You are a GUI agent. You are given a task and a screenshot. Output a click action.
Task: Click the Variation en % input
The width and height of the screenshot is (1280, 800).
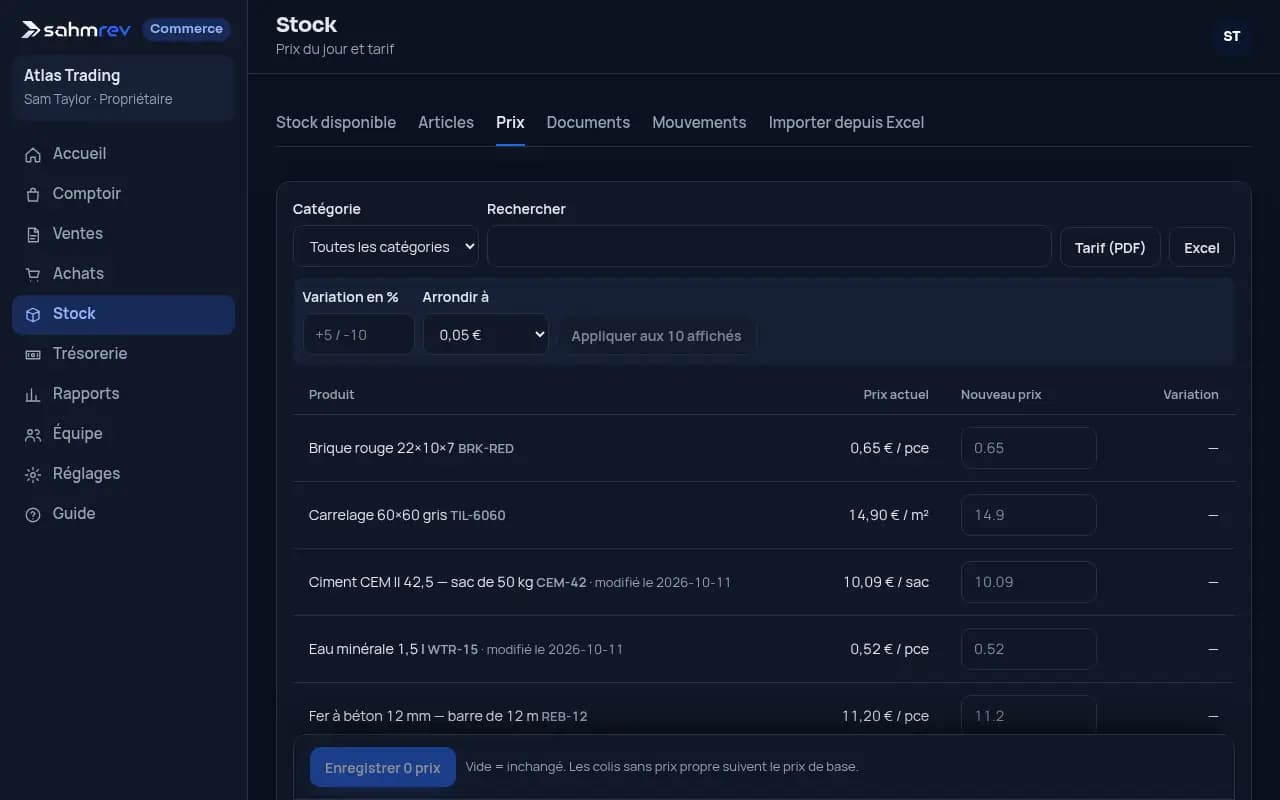pyautogui.click(x=358, y=334)
